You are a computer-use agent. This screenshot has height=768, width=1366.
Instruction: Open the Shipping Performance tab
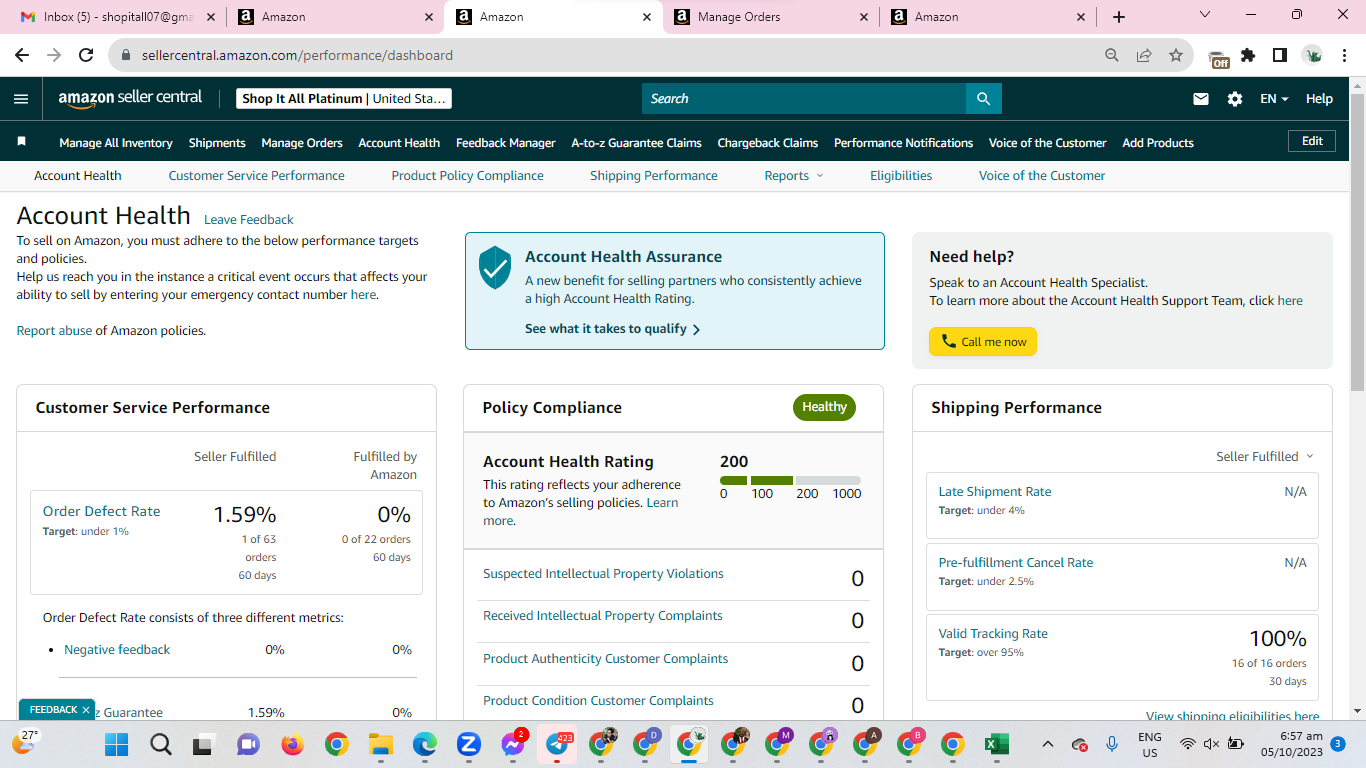[x=654, y=176]
